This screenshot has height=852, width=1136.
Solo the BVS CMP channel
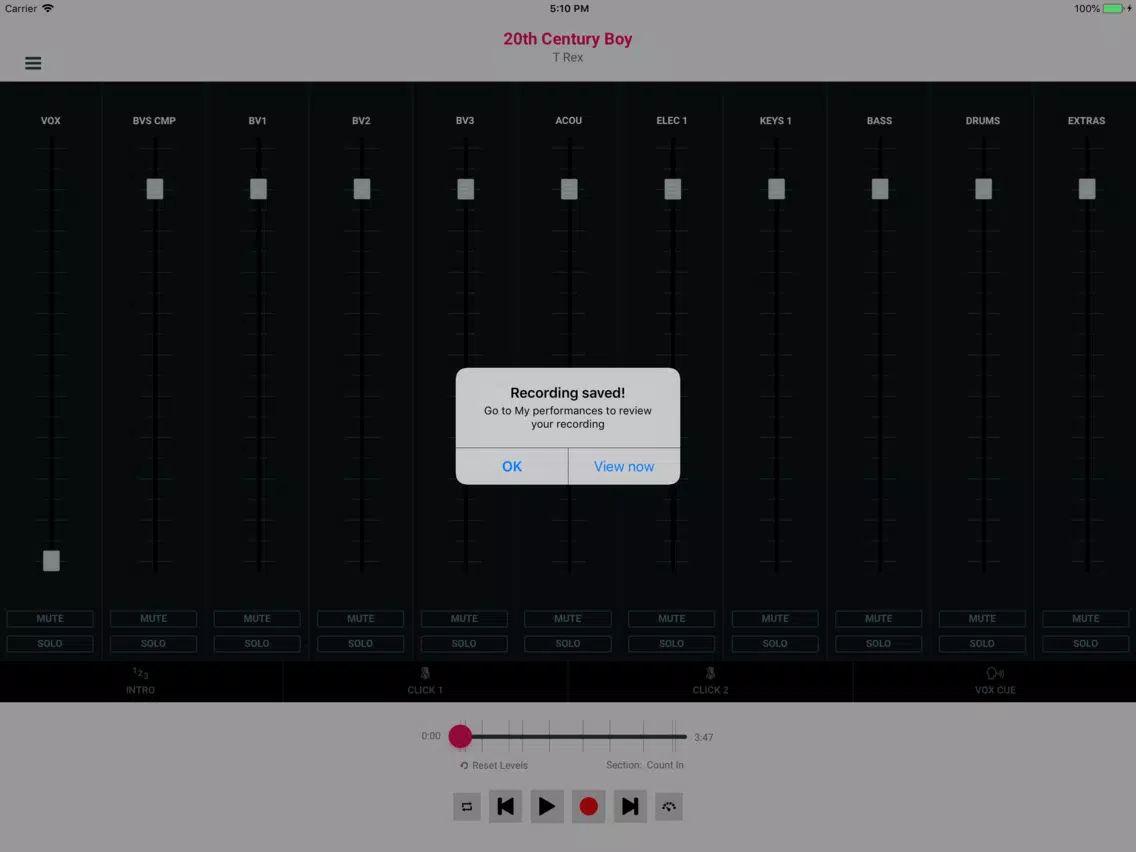154,643
